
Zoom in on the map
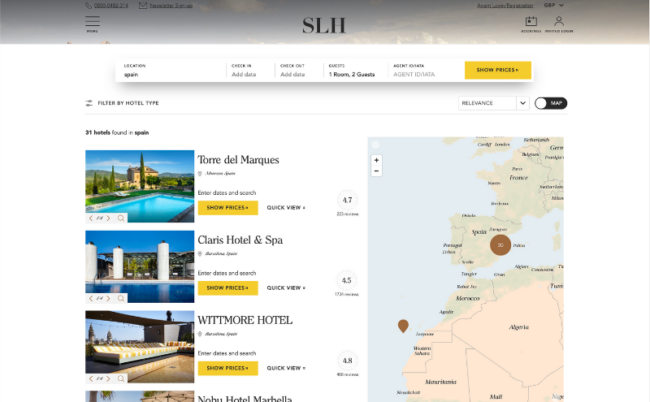(x=376, y=160)
